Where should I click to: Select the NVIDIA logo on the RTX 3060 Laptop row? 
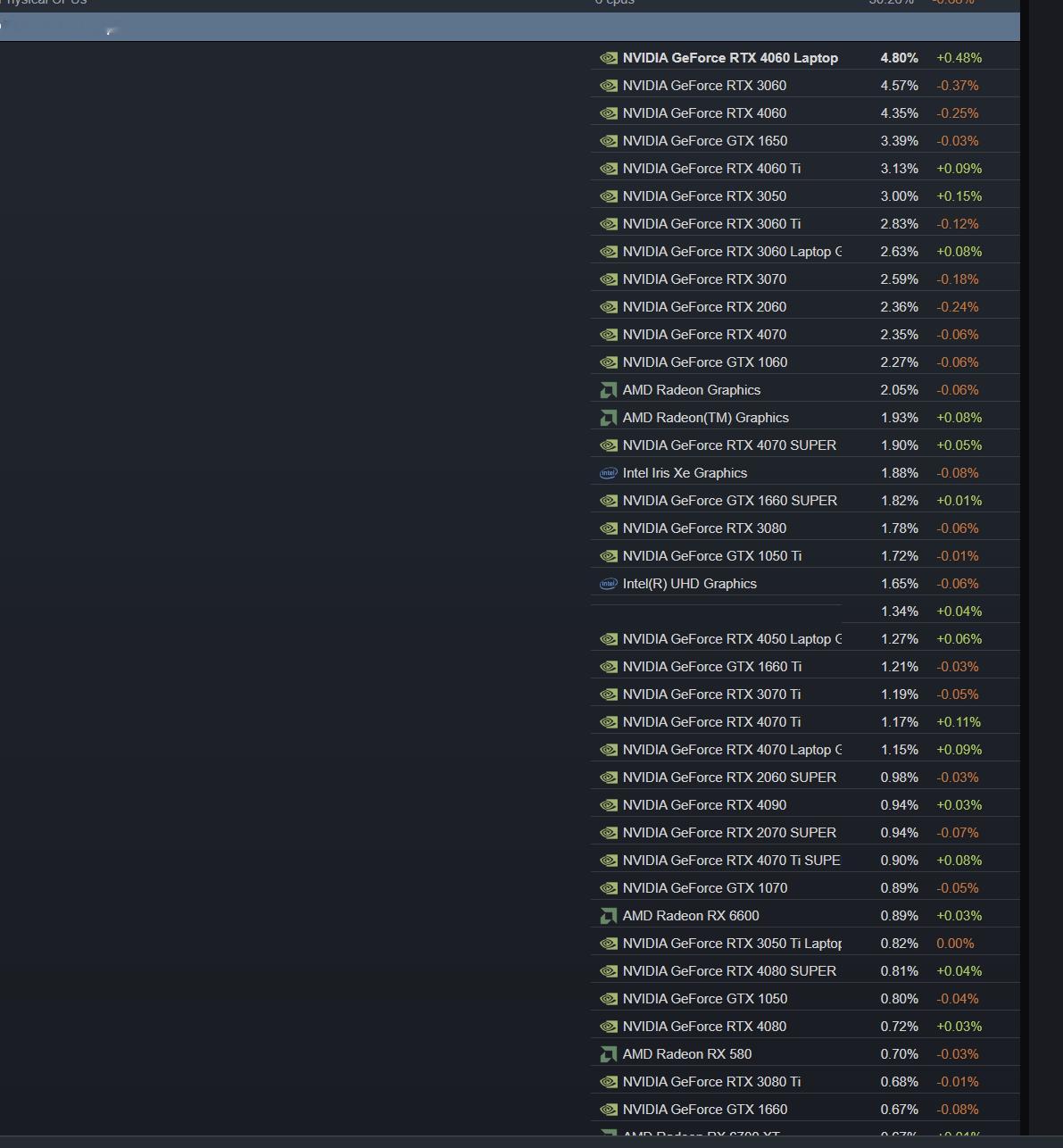609,252
